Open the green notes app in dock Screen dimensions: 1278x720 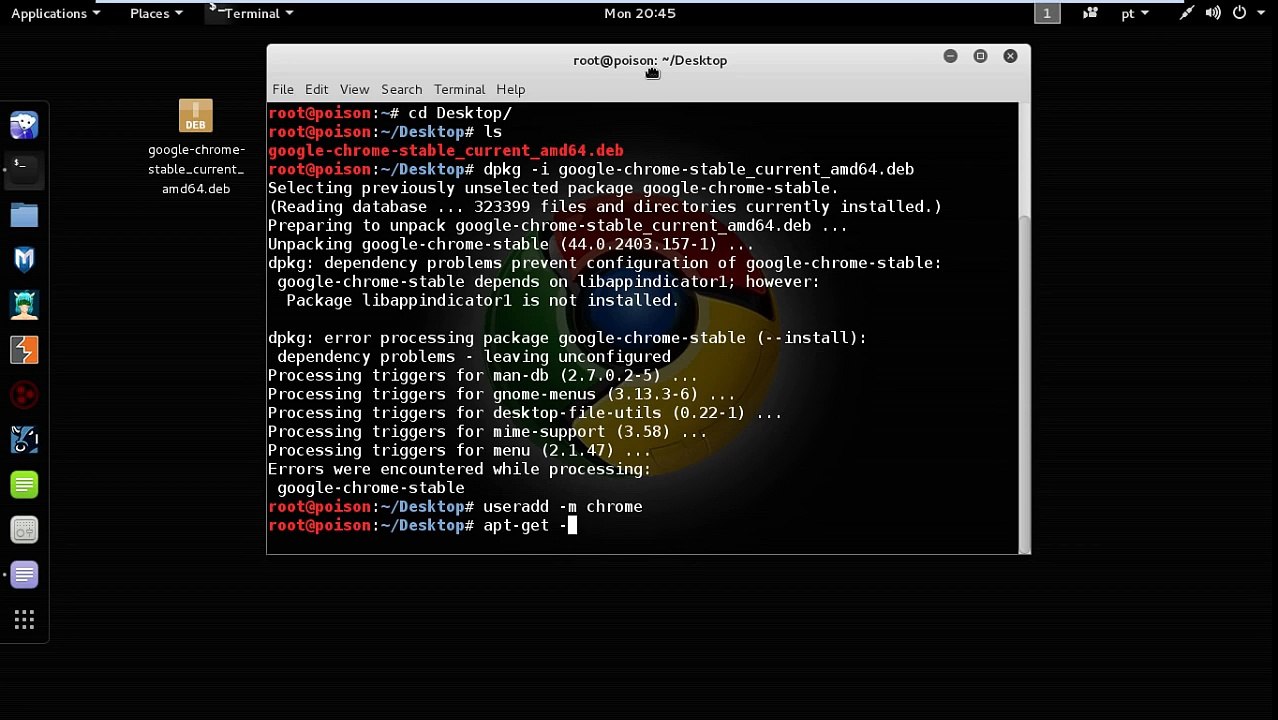coord(24,485)
